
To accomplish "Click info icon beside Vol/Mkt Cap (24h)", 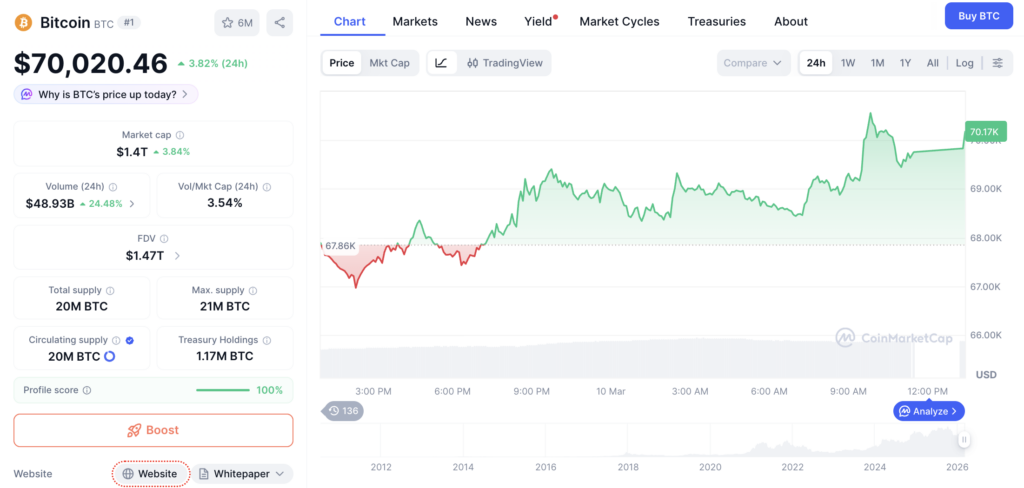I will (x=266, y=187).
